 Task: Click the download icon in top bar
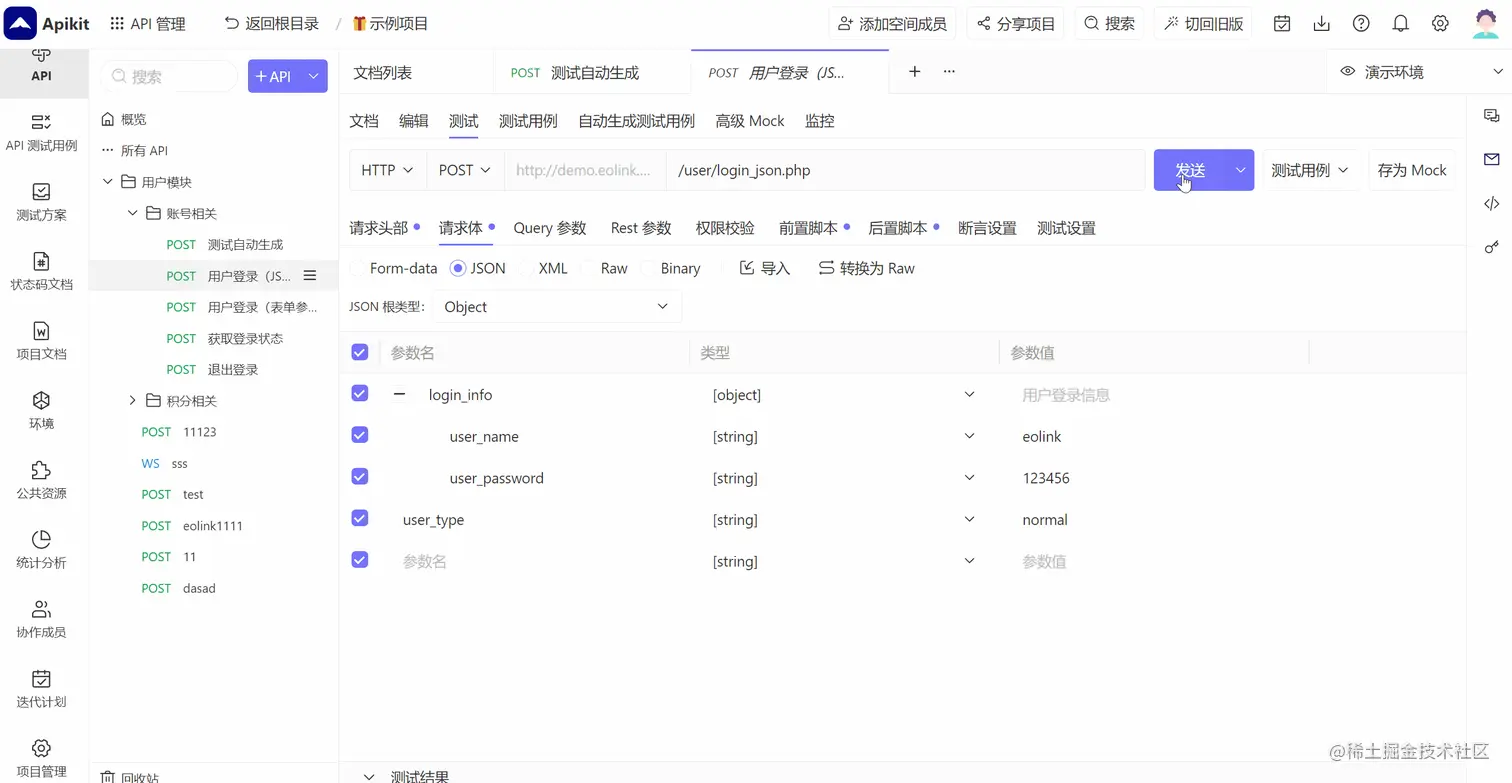coord(1322,23)
